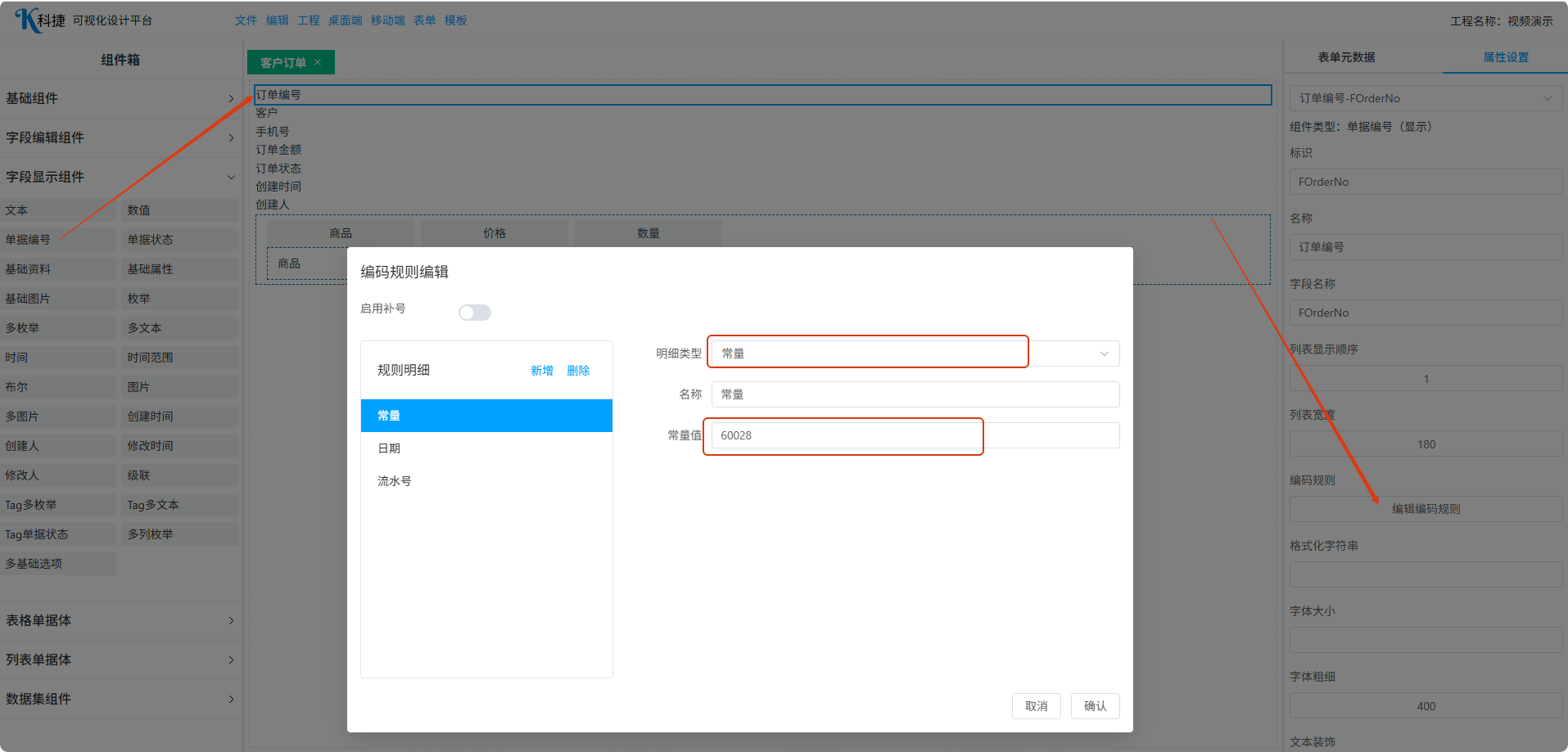Click the 取消 button
Viewport: 1568px width, 752px height.
click(x=1036, y=706)
